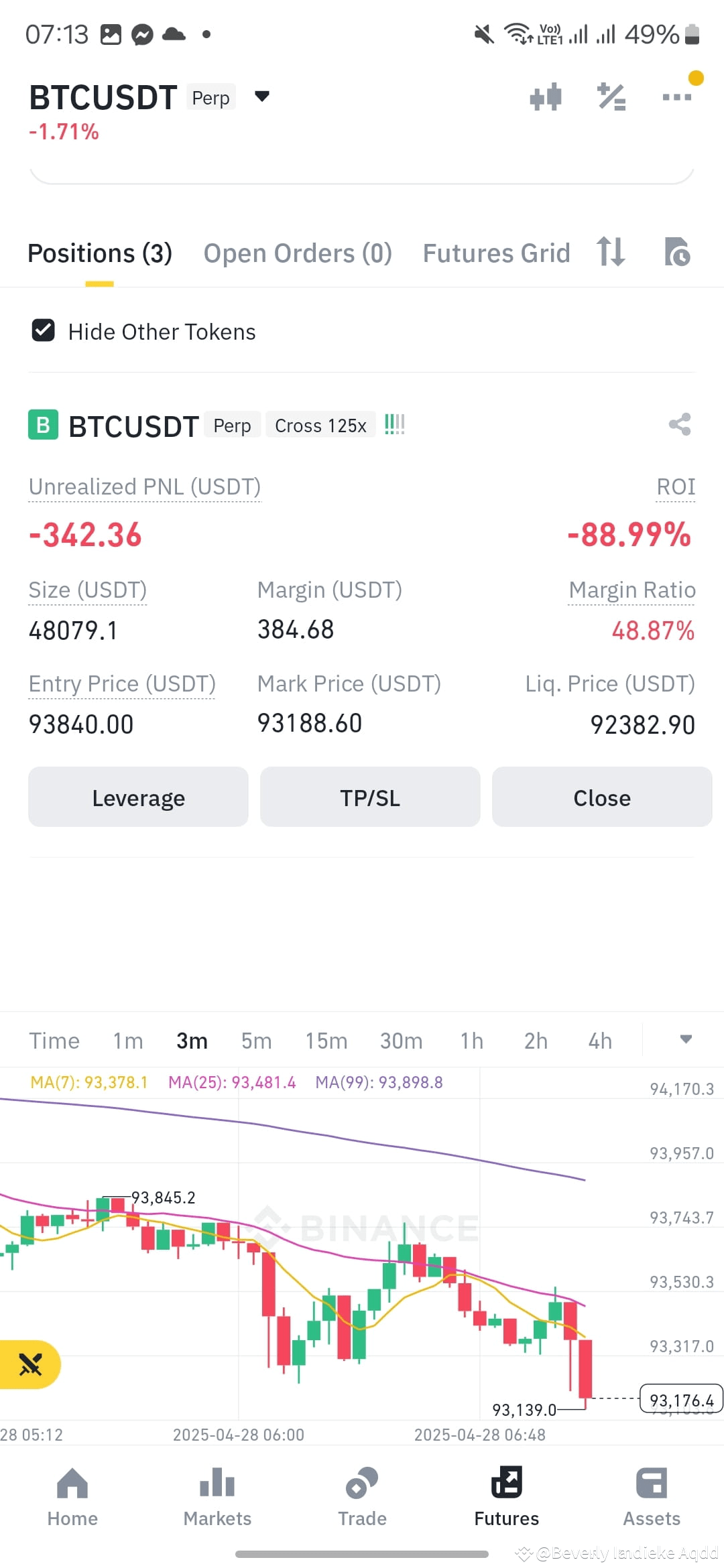The image size is (724, 1568).
Task: Tap the share icon for BTCUSDT position
Action: tap(680, 424)
